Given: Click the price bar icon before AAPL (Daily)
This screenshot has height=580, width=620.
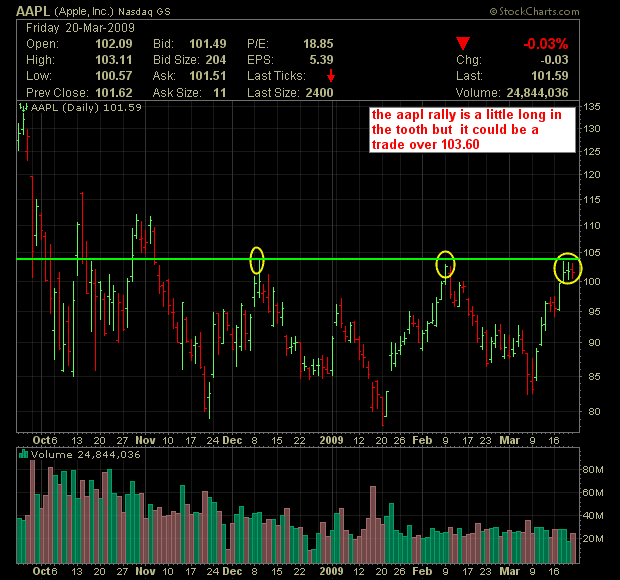Looking at the screenshot, I should tap(23, 107).
